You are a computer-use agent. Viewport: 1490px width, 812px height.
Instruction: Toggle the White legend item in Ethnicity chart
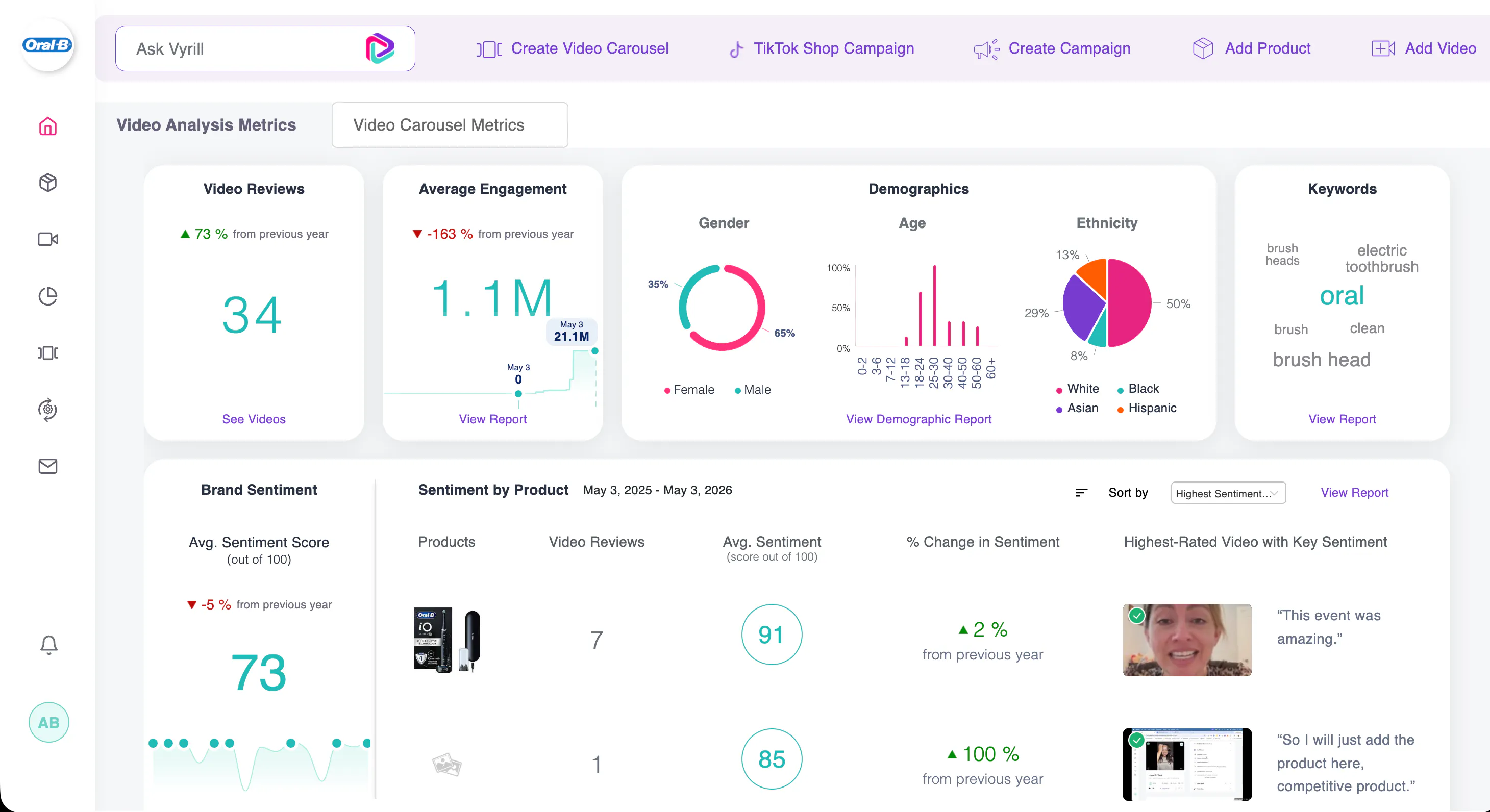[x=1077, y=389]
